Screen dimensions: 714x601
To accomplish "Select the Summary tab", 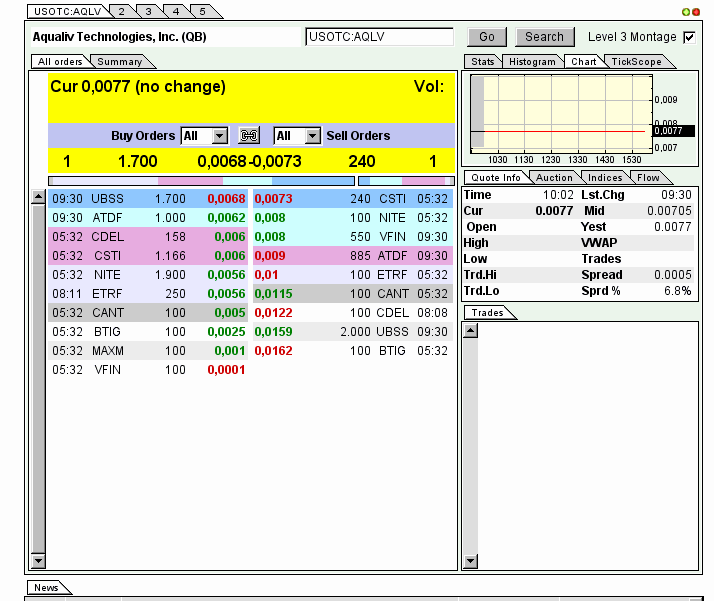I will pos(119,61).
